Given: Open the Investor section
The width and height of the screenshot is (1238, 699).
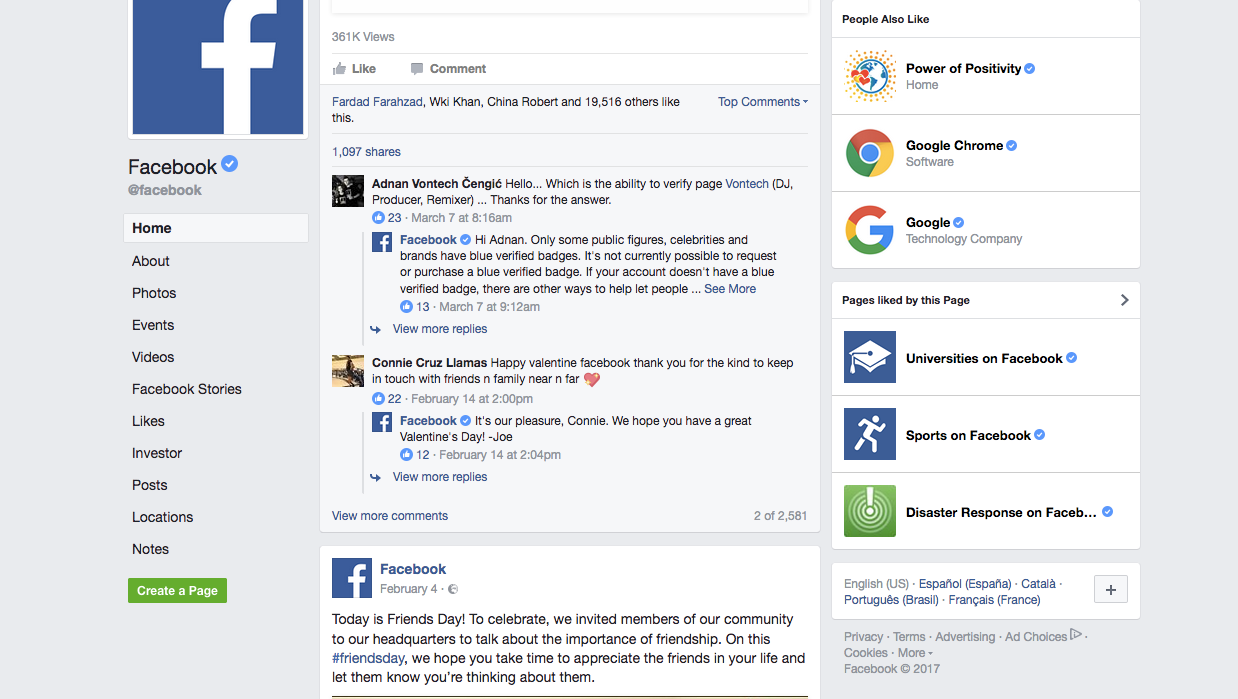Looking at the screenshot, I should [x=157, y=453].
